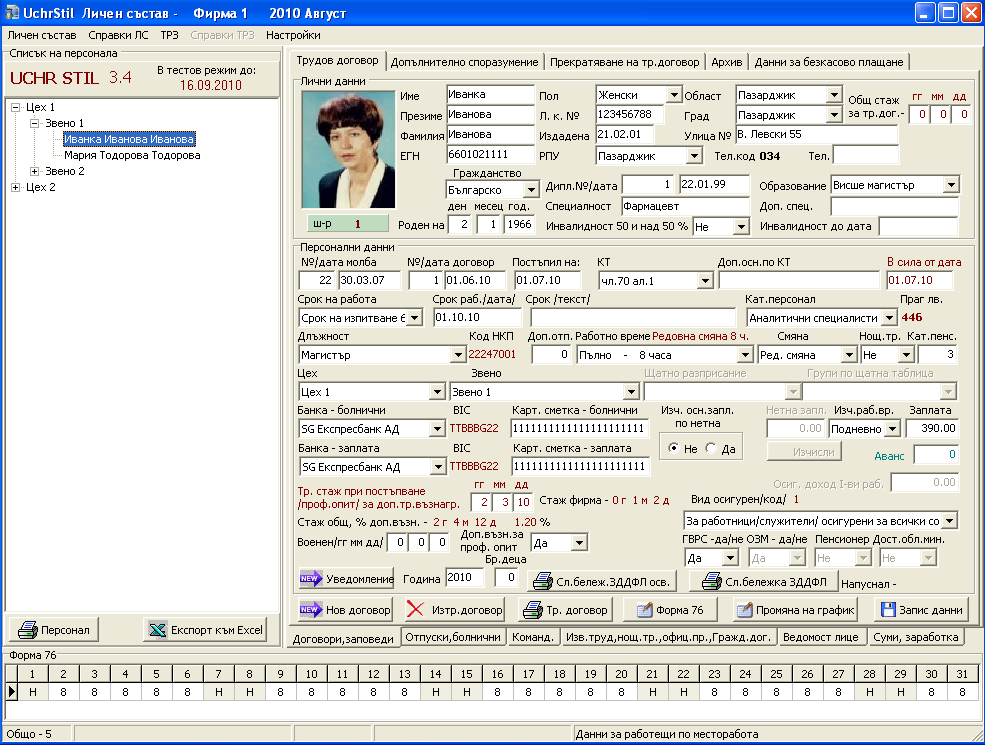Screen dimensions: 985x748
Task: Click the red X icon on Изтр.договор
Action: [x=415, y=610]
